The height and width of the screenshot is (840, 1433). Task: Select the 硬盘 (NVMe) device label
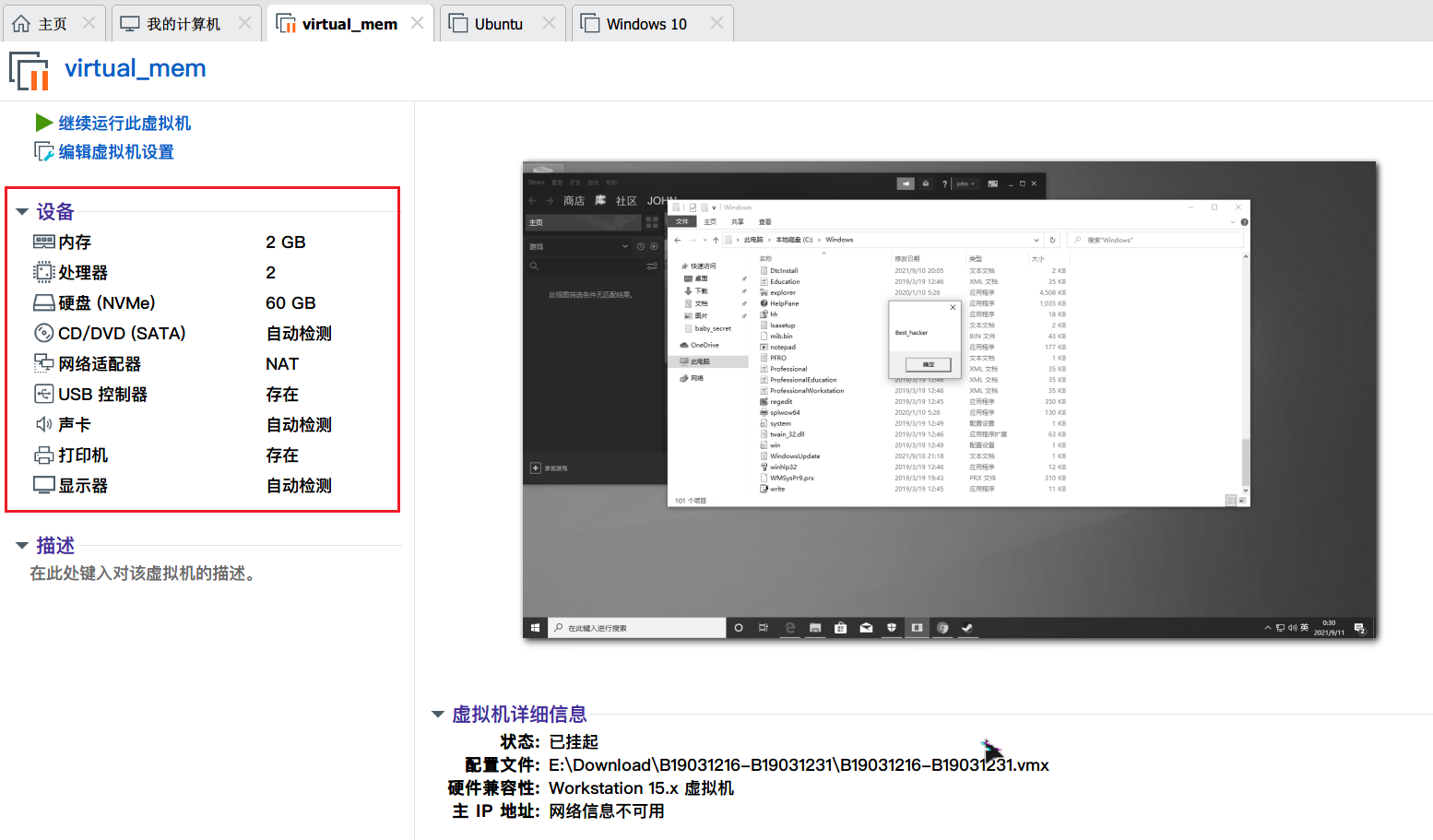coord(107,302)
